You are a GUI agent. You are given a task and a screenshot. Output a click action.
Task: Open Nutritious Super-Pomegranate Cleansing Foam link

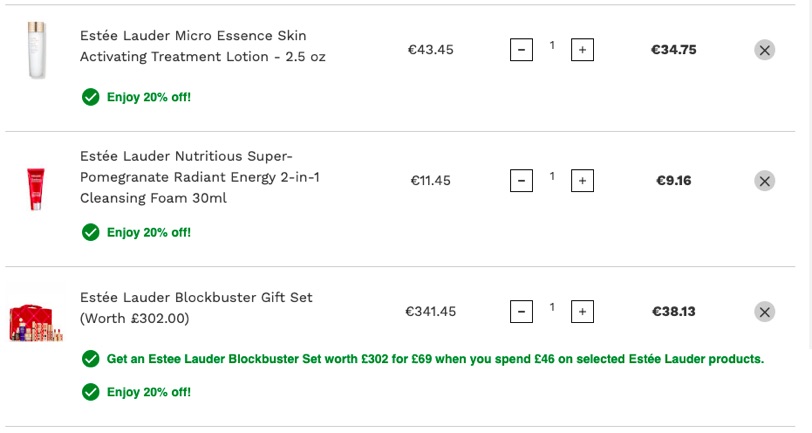pos(200,177)
